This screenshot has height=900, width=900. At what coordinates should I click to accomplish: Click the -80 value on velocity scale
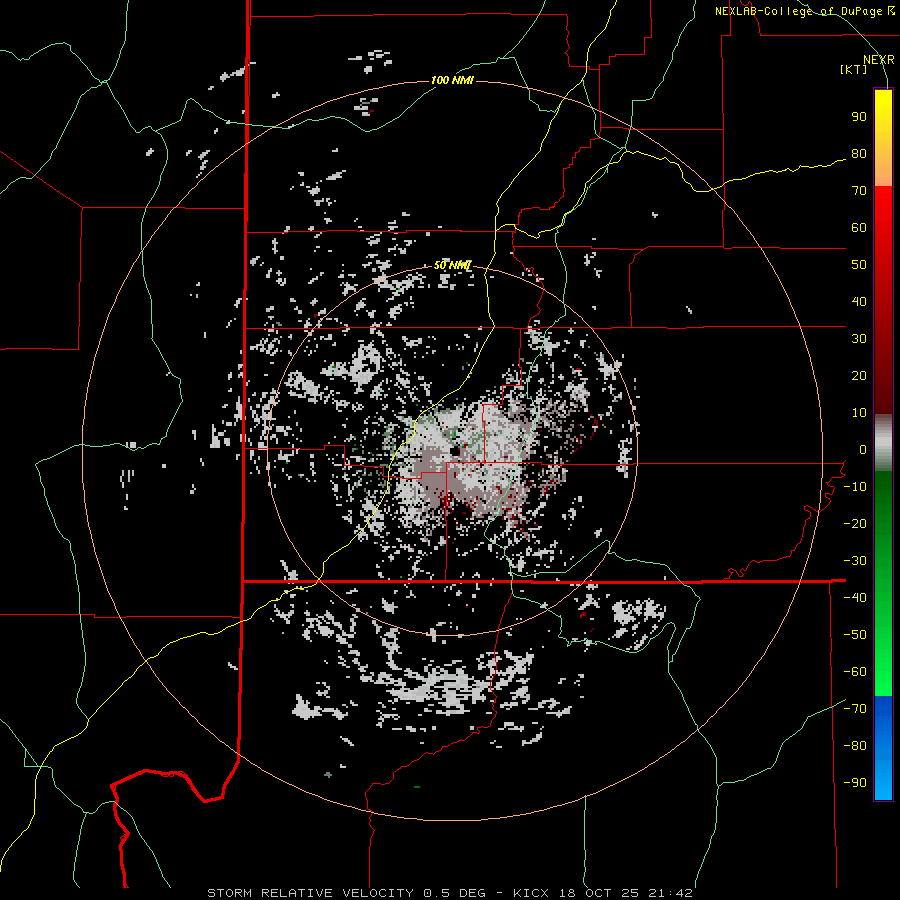pos(855,746)
